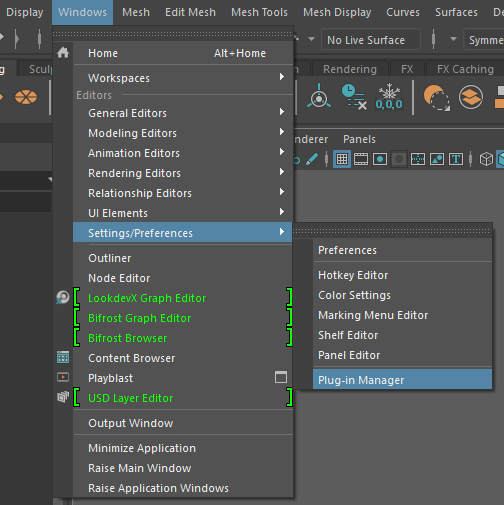Open Preferences from the submenu
The image size is (504, 505).
403,250
